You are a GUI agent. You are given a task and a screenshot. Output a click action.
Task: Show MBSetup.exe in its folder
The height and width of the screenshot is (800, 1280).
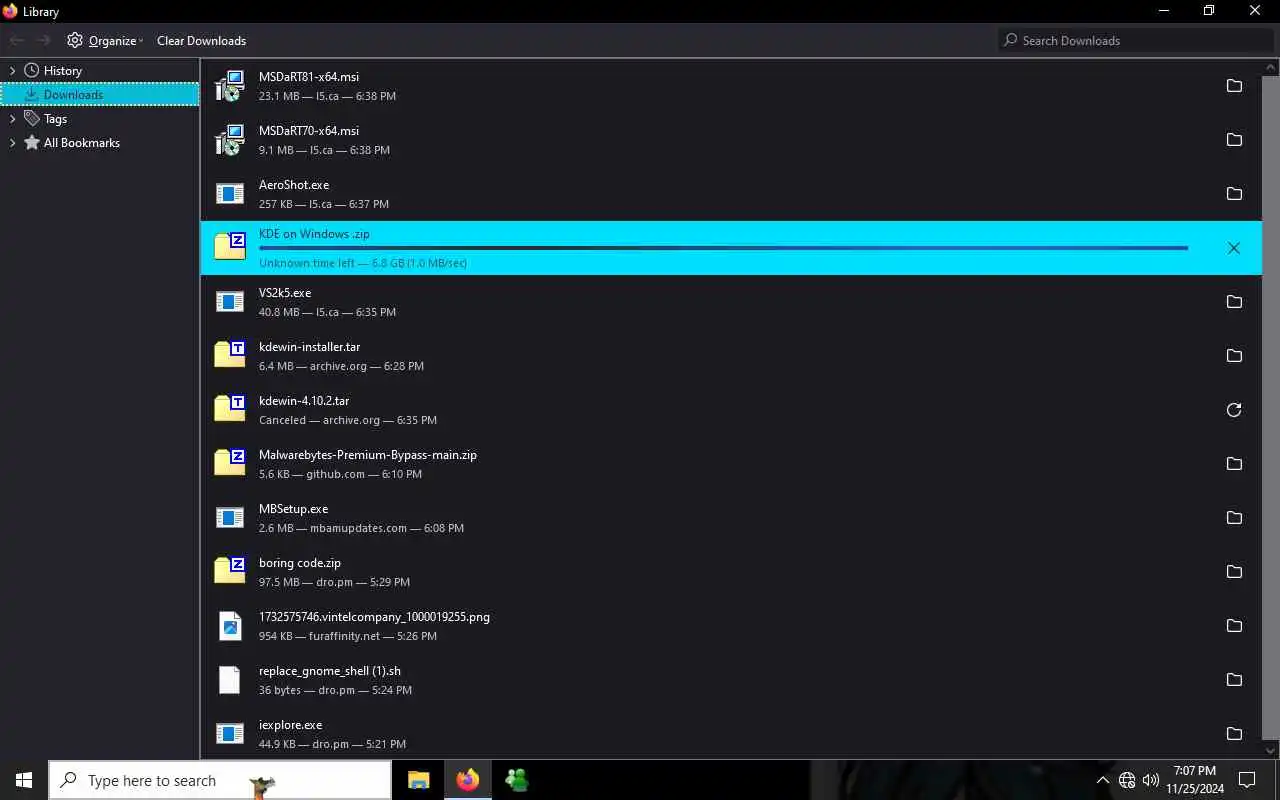click(1234, 518)
